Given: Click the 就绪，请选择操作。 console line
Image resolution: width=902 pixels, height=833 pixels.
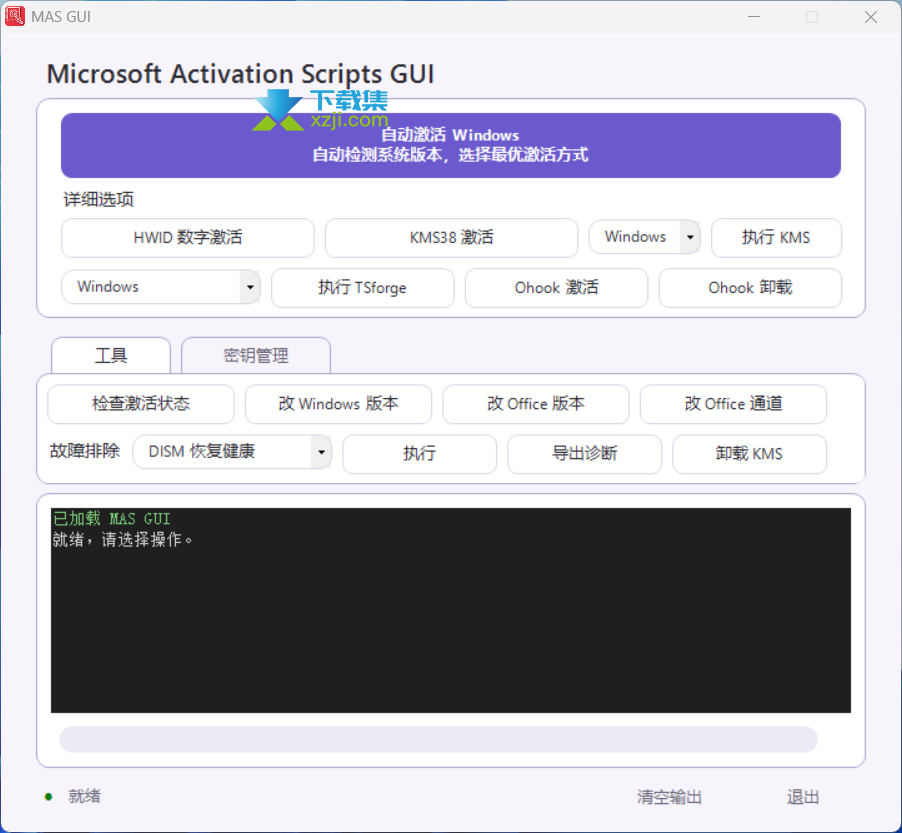Looking at the screenshot, I should (123, 540).
